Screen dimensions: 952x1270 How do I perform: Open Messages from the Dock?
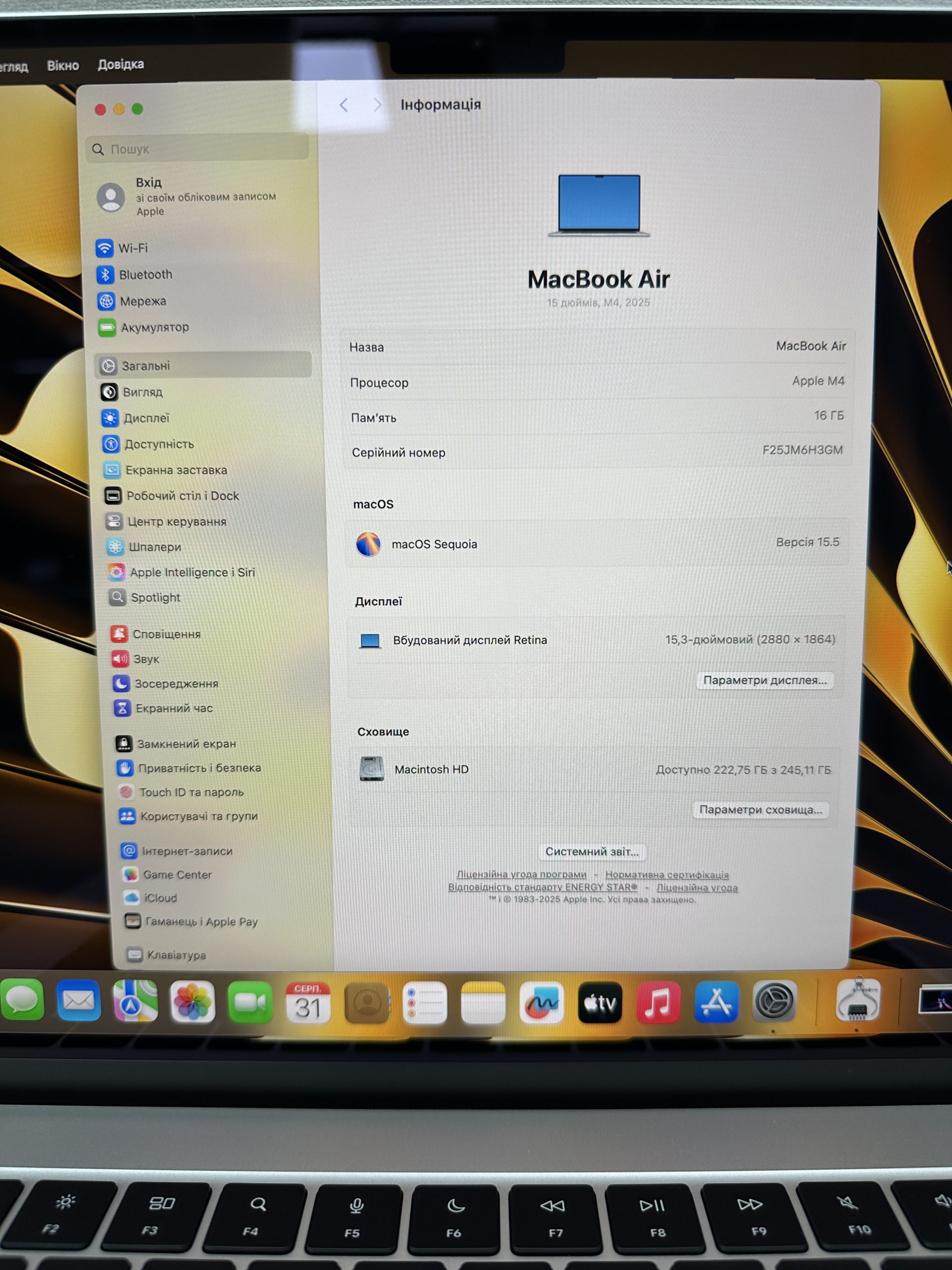click(x=22, y=1001)
